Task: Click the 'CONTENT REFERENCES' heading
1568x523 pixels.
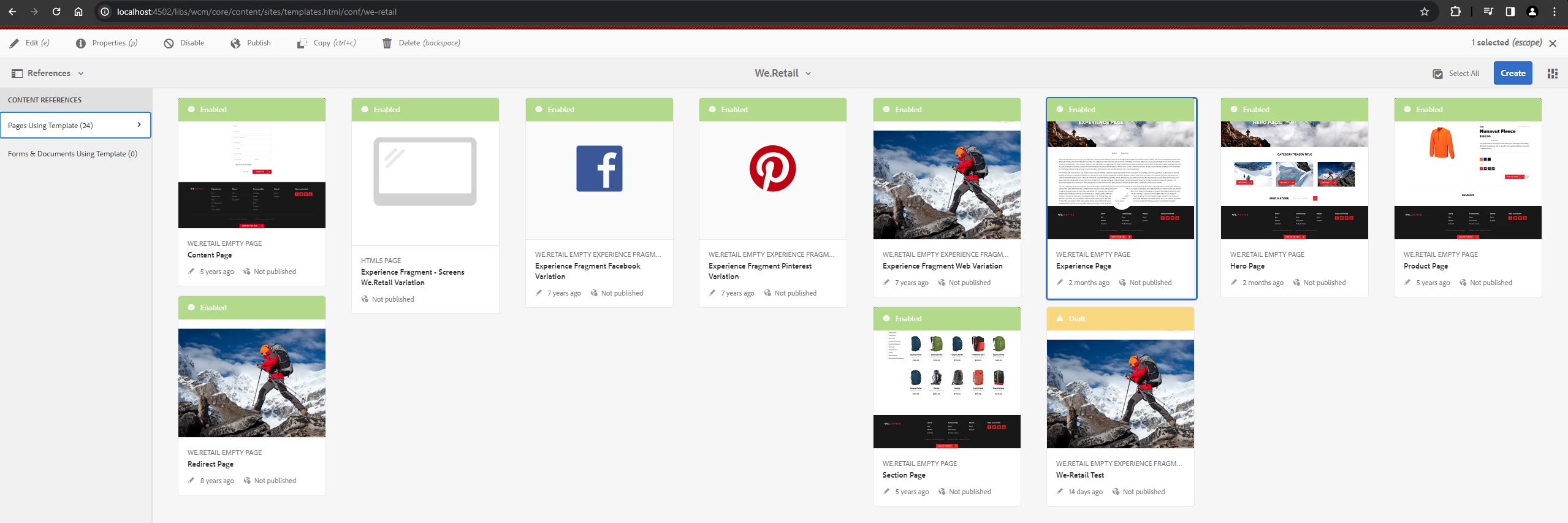Action: click(45, 100)
